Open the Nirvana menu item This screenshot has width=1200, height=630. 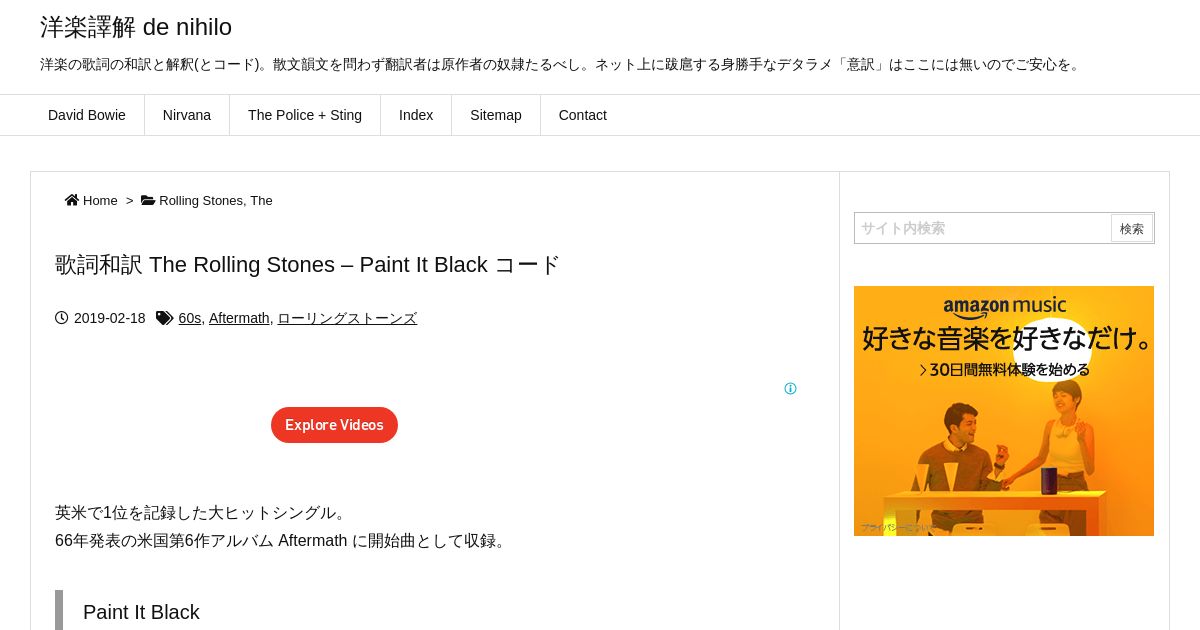187,115
